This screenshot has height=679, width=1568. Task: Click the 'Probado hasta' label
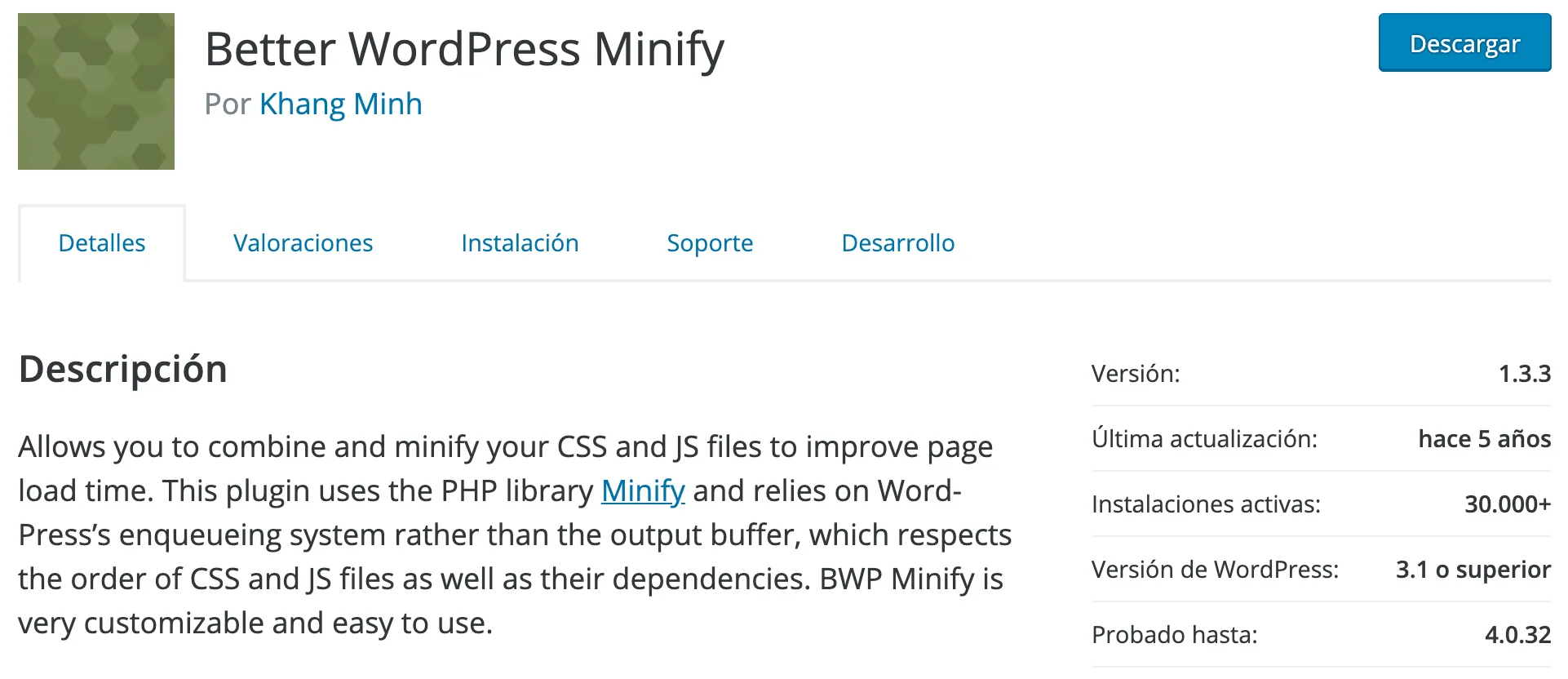click(x=1175, y=634)
